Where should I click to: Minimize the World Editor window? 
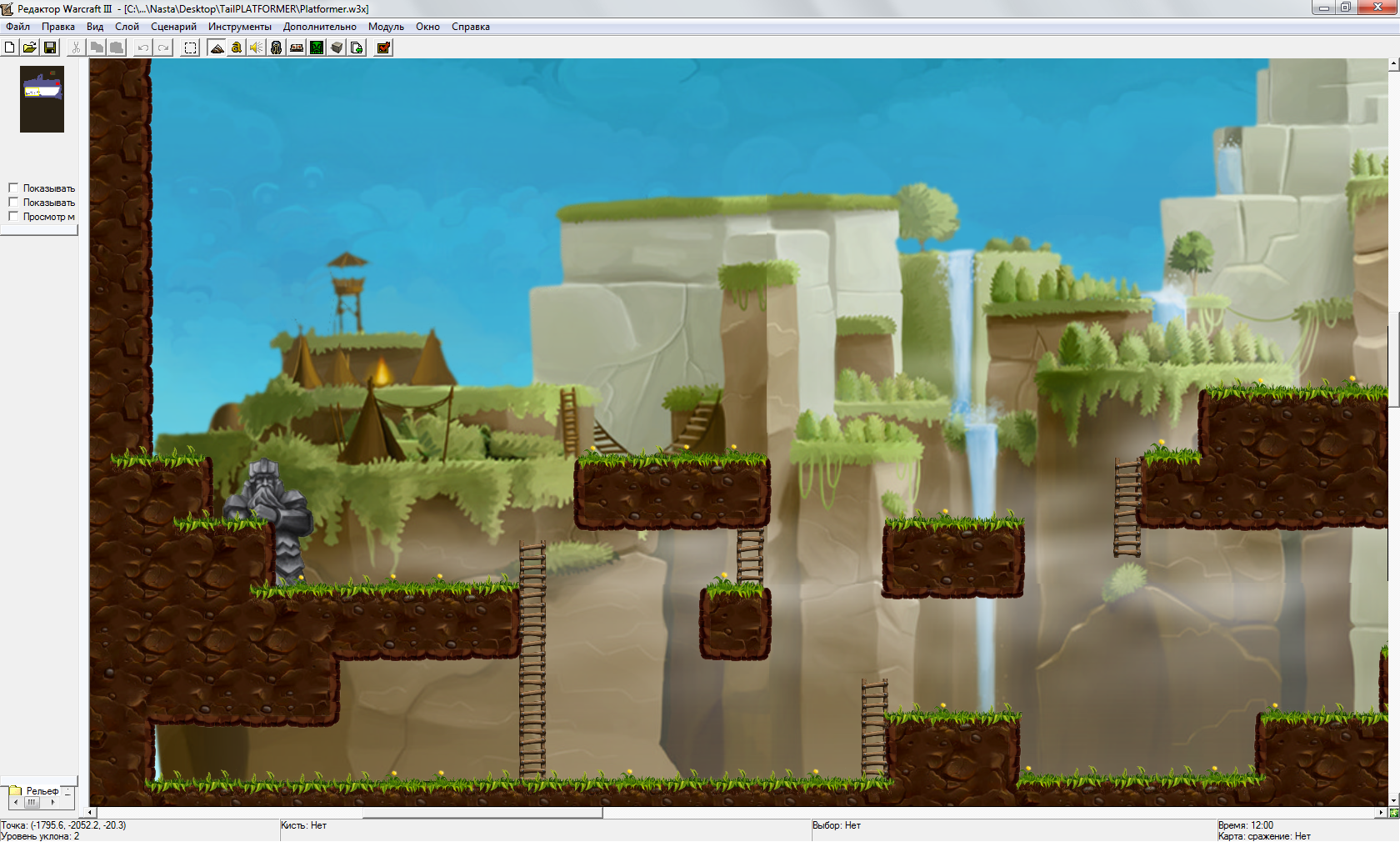coord(1324,8)
